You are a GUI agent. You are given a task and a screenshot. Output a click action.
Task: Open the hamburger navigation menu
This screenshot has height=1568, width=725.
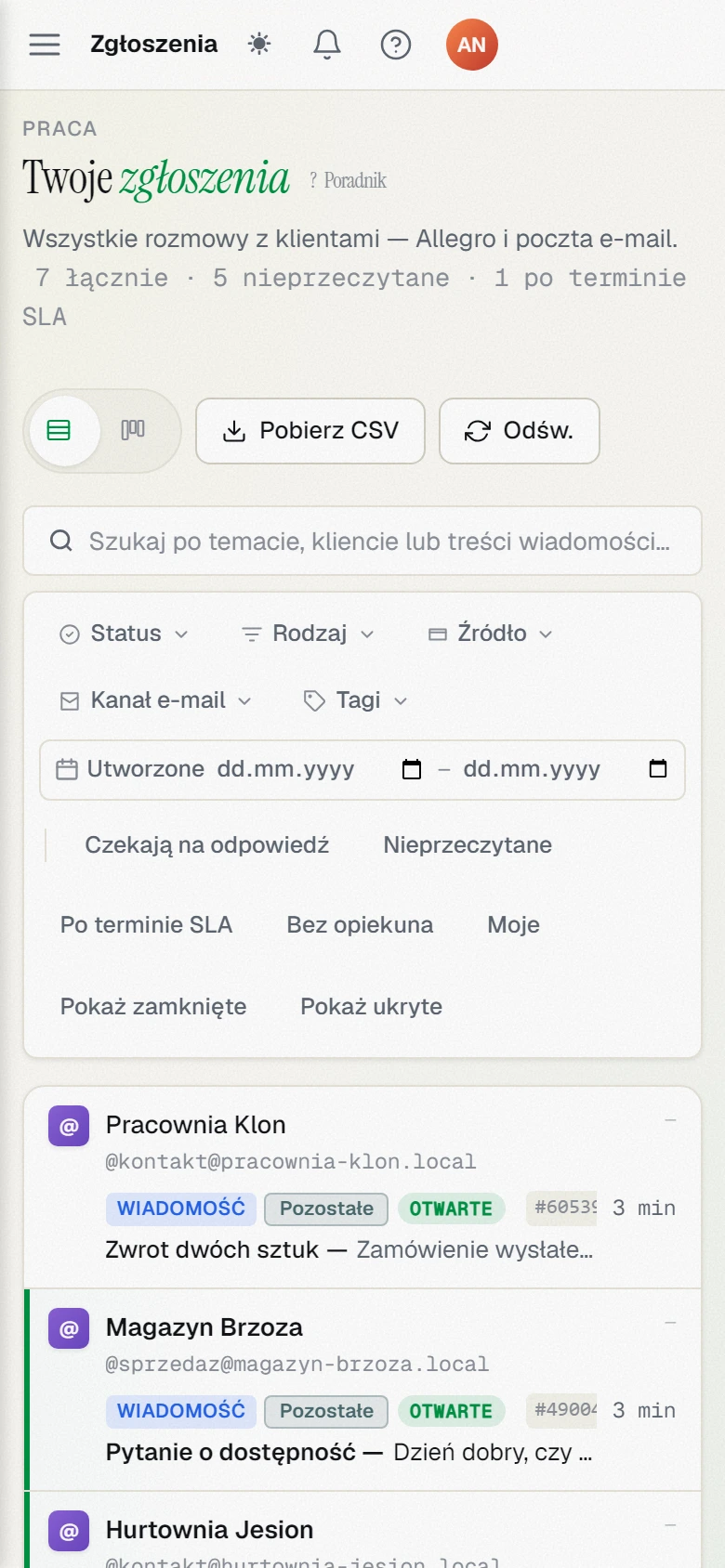click(45, 45)
